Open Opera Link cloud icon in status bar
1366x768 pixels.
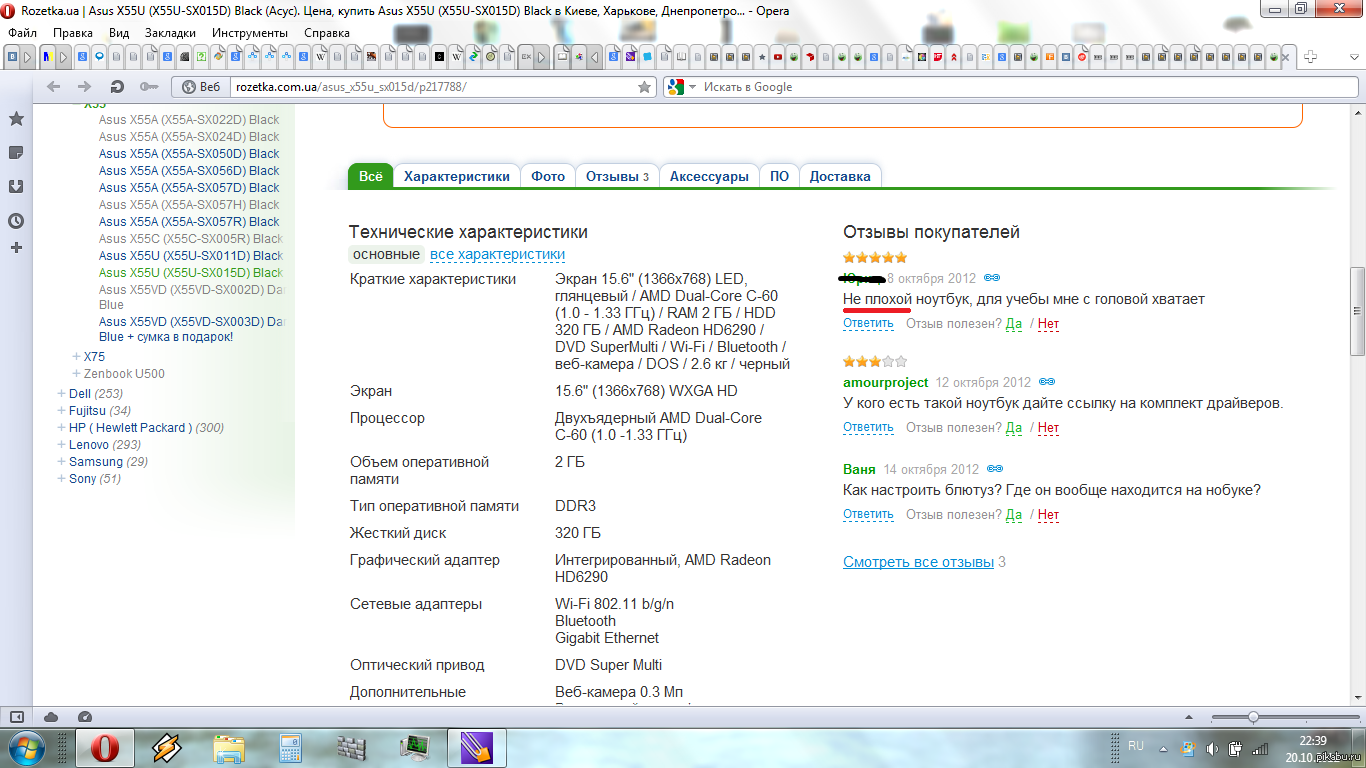click(51, 717)
